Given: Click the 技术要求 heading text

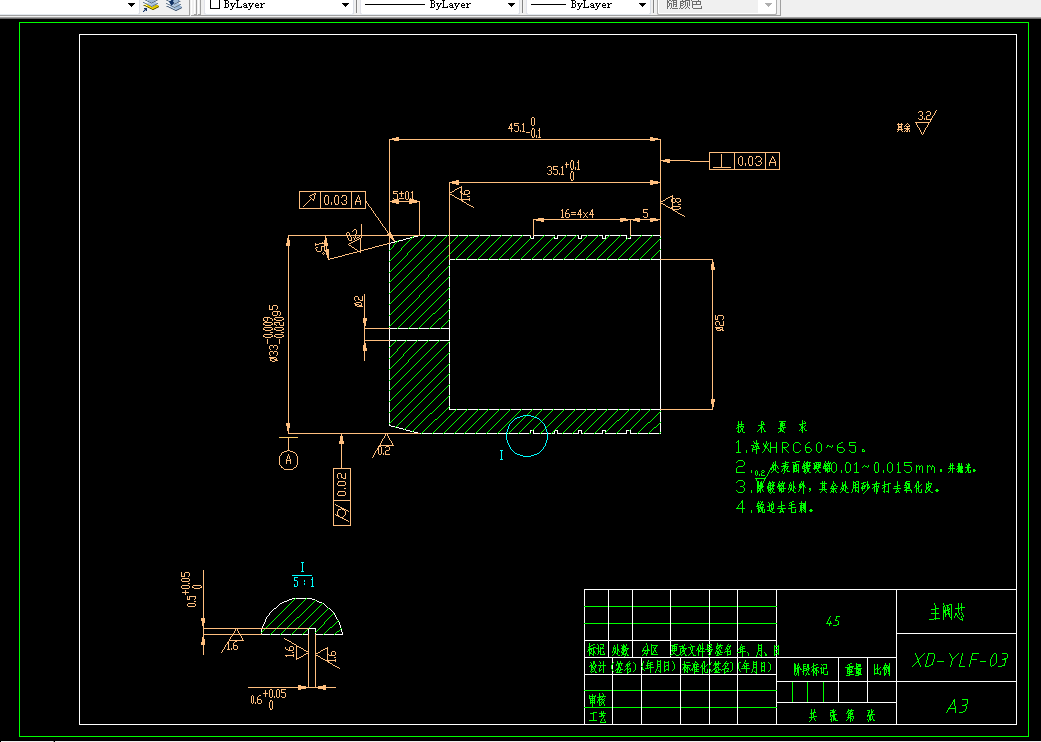Looking at the screenshot, I should [771, 427].
